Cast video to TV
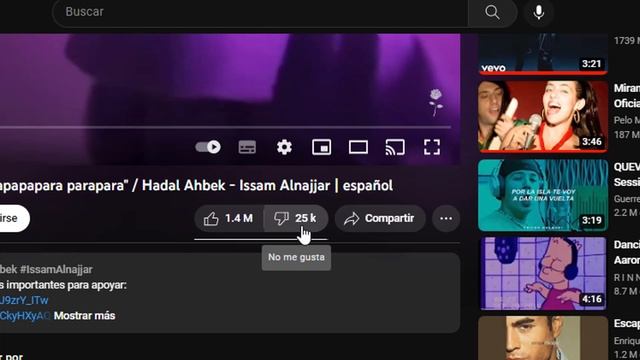The image size is (640, 360). click(x=395, y=147)
